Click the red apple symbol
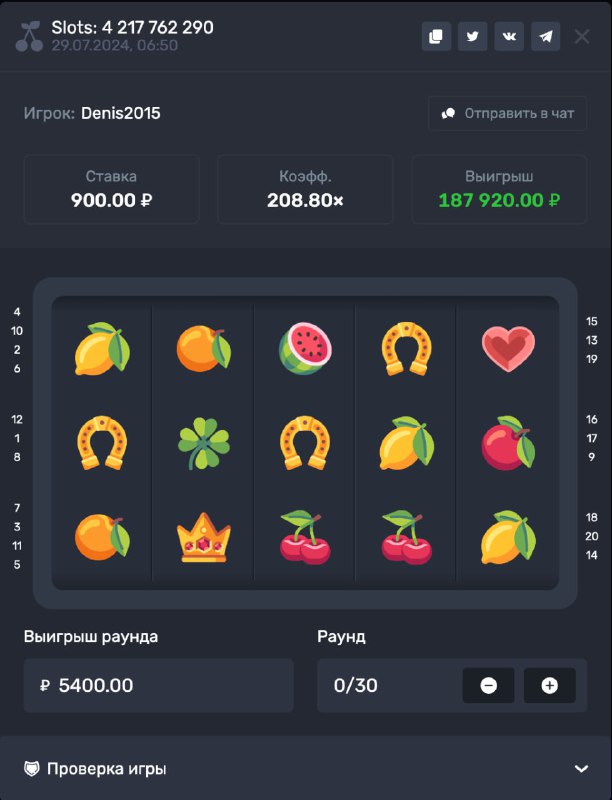The image size is (612, 800). [508, 442]
